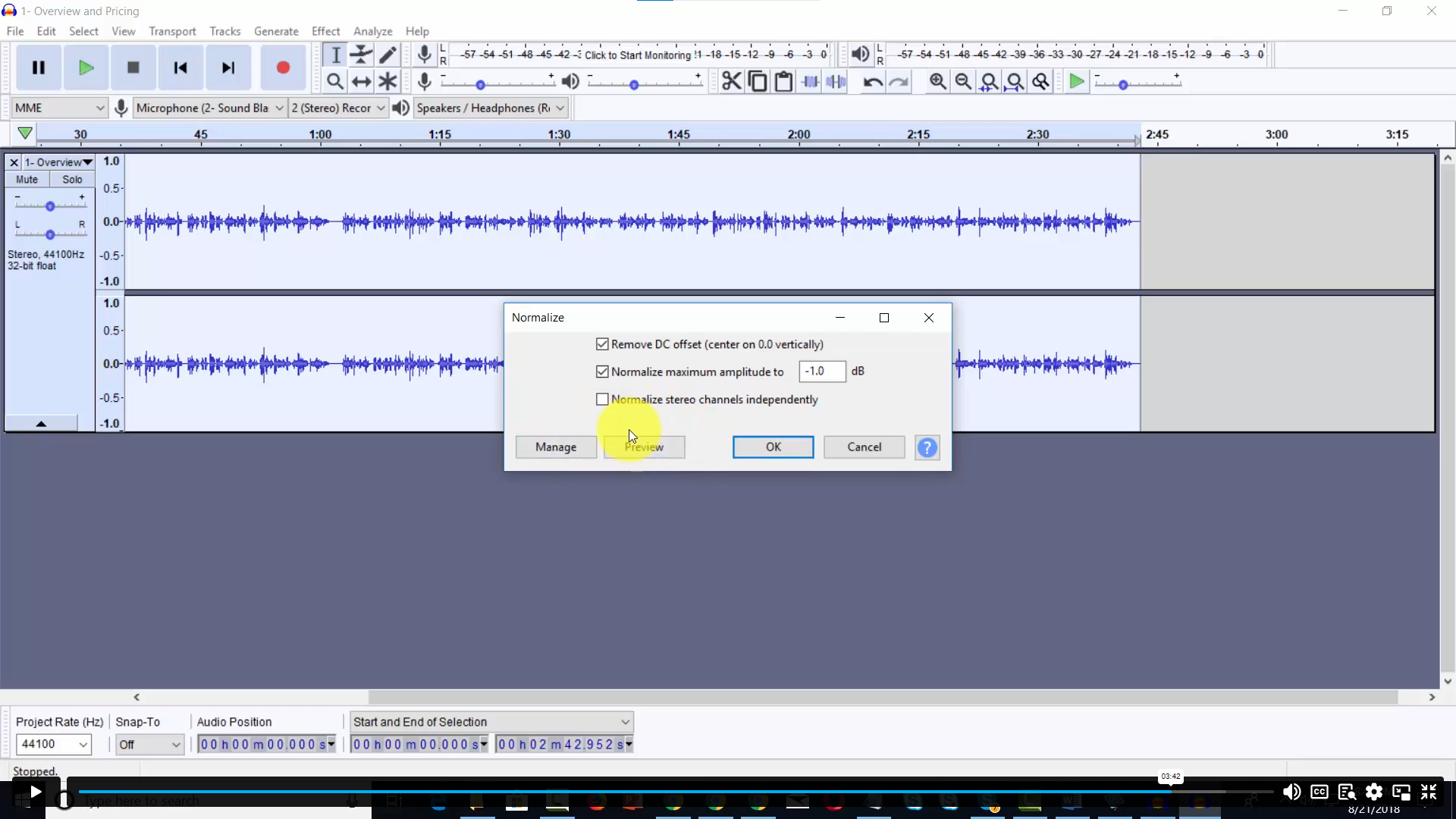
Task: Open the Microphone device dropdown
Action: [x=278, y=108]
